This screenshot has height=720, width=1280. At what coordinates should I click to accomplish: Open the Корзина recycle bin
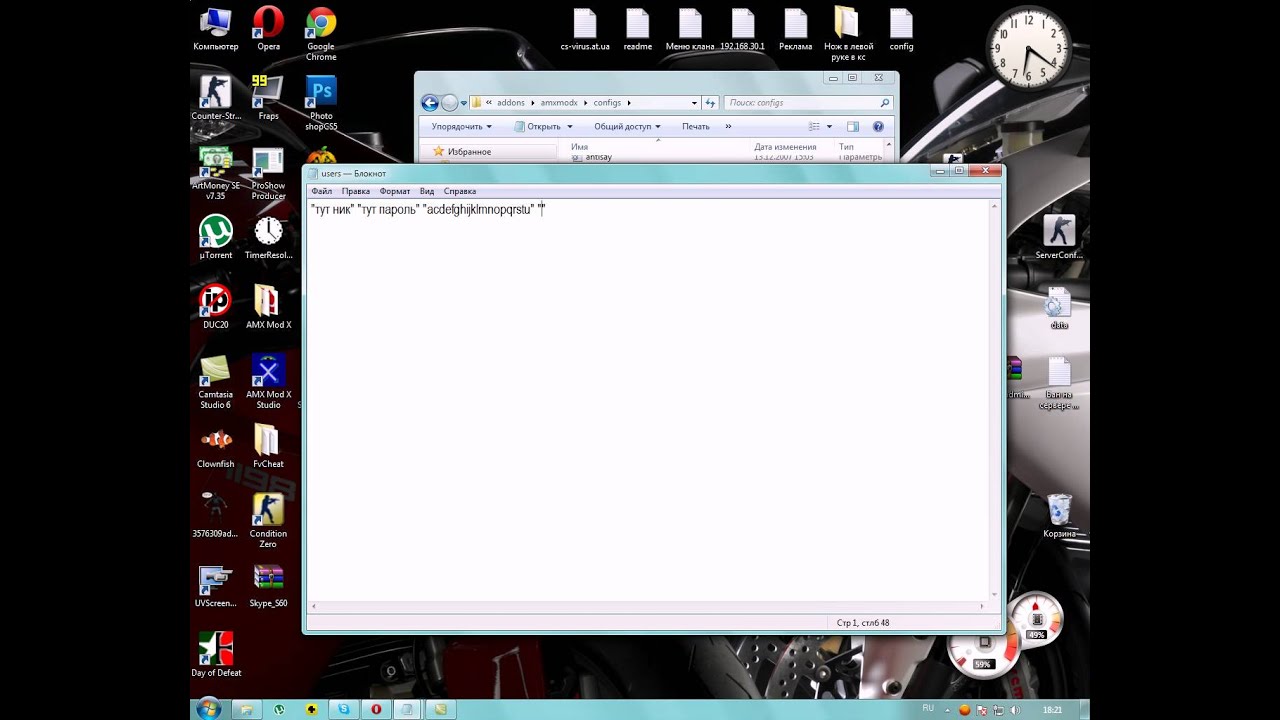(1059, 516)
